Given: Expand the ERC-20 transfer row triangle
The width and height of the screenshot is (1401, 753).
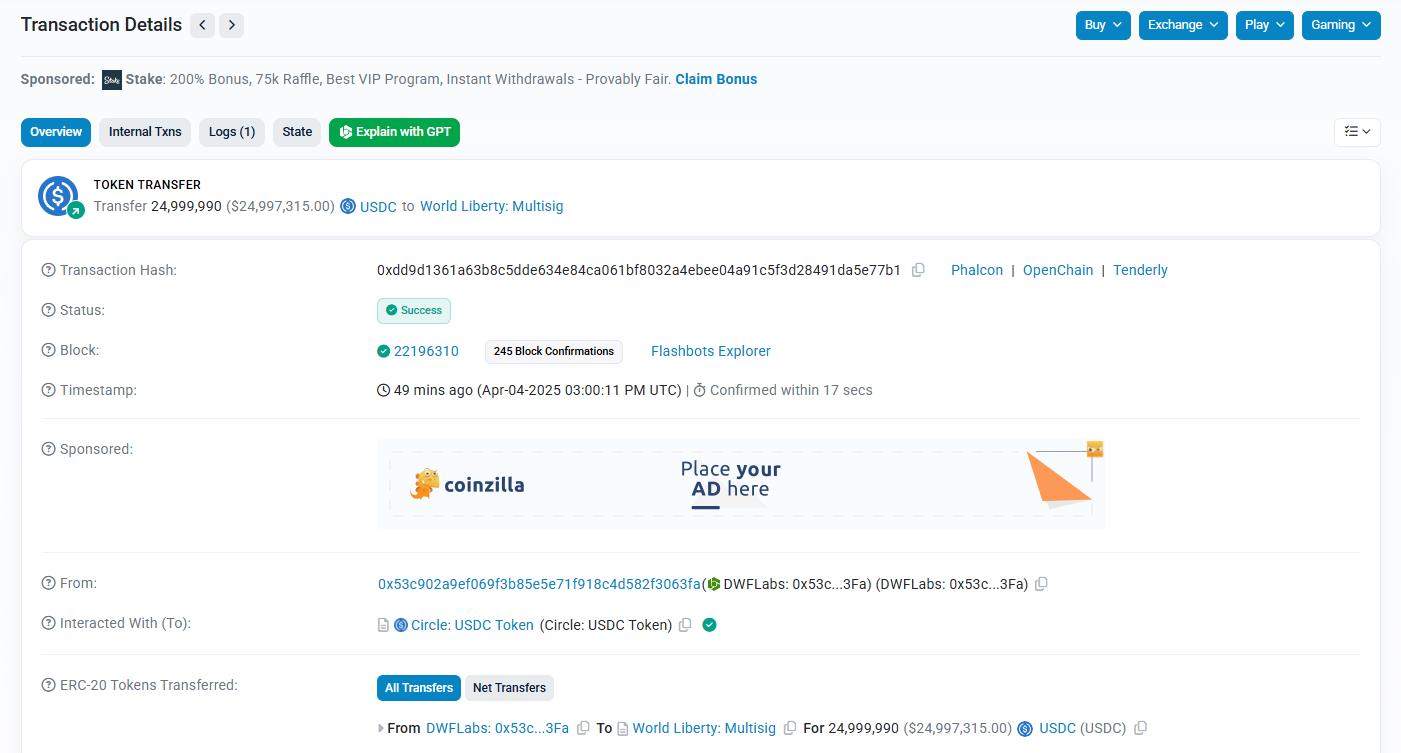Looking at the screenshot, I should [x=381, y=728].
